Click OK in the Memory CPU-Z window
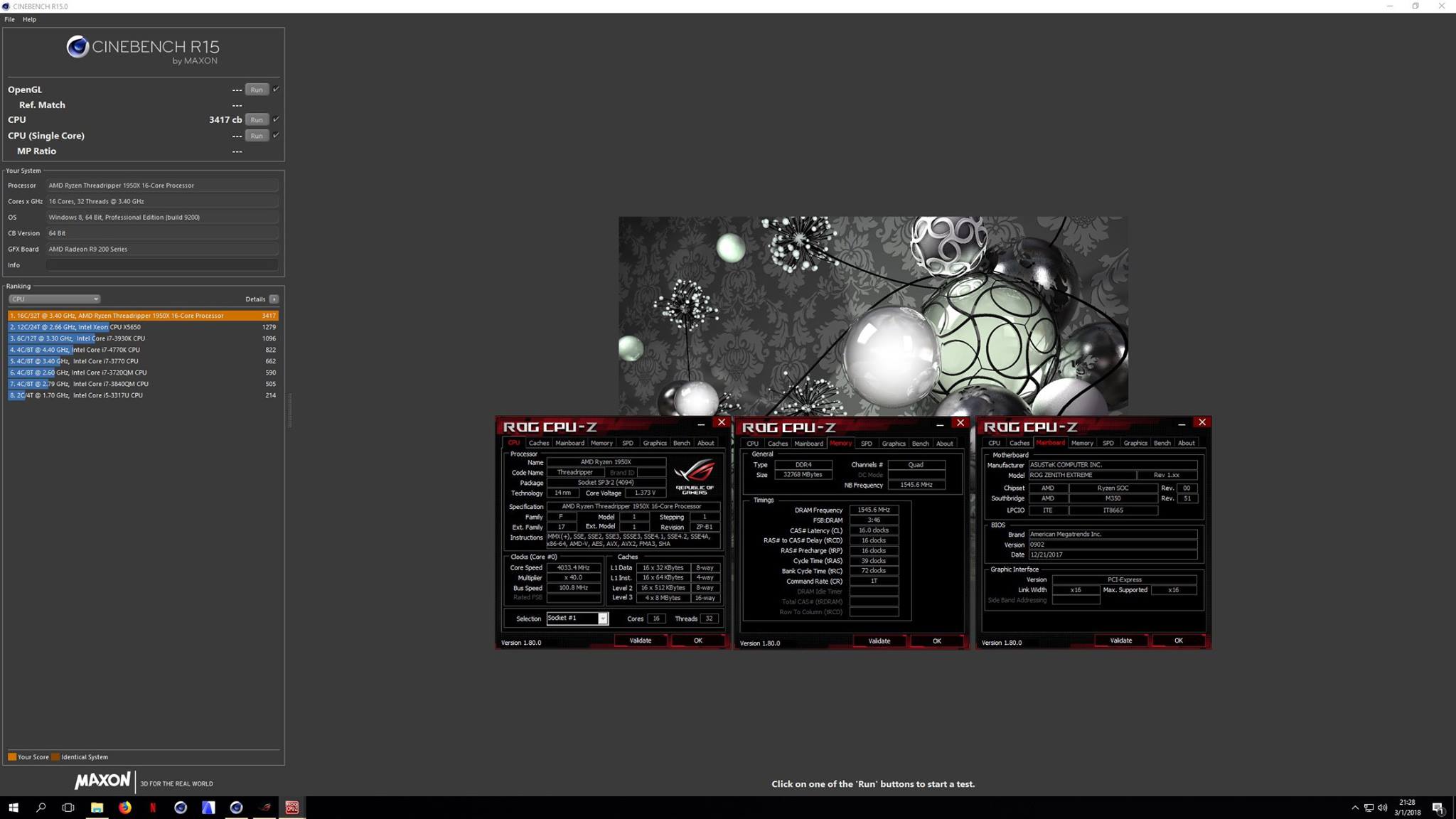This screenshot has width=1456, height=819. point(937,641)
